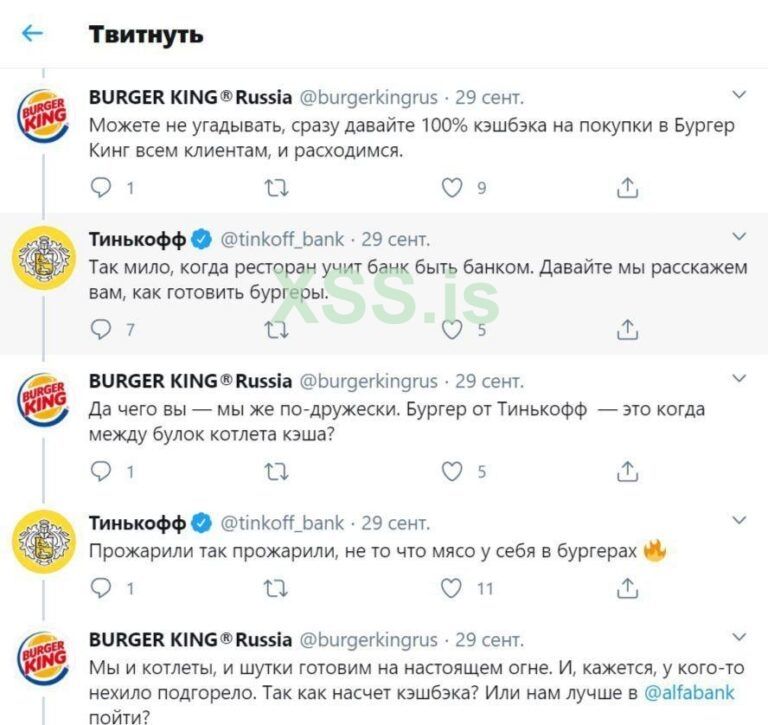Open options chevron on first Burger King tweet
This screenshot has width=768, height=725.
point(739,96)
